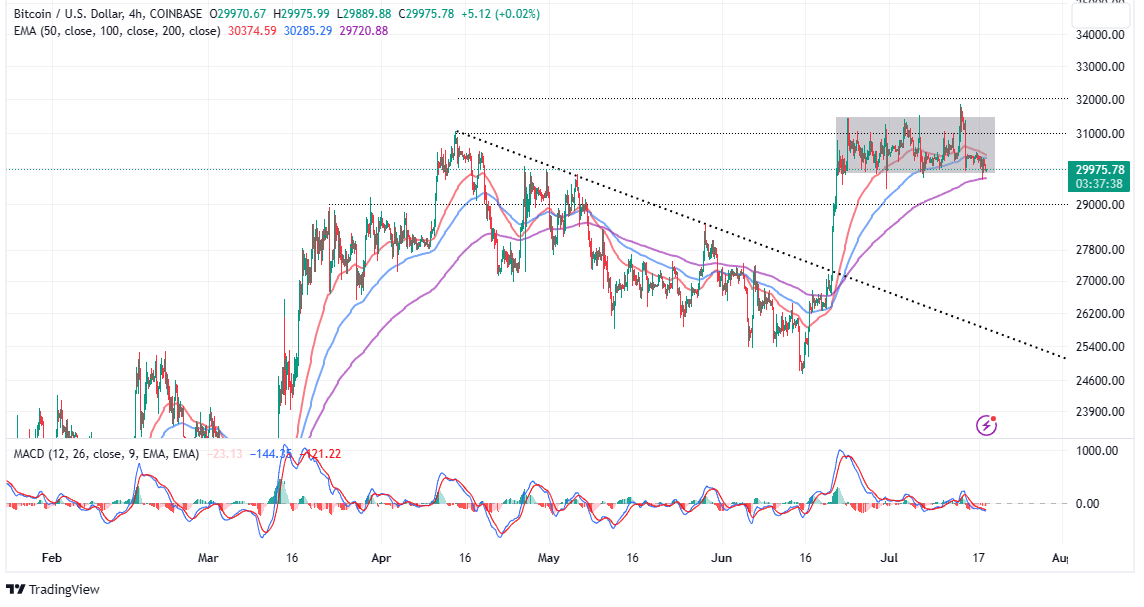Click the purple lightning bolt icon
This screenshot has width=1144, height=607.
[x=987, y=425]
